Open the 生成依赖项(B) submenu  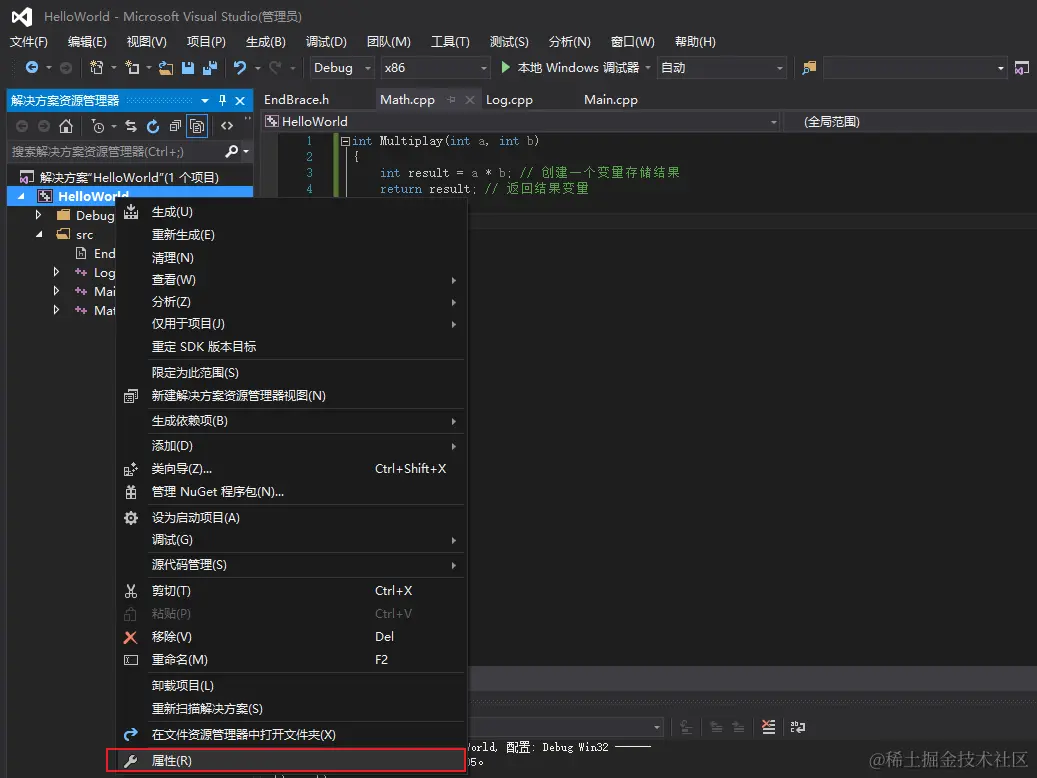[x=291, y=421]
